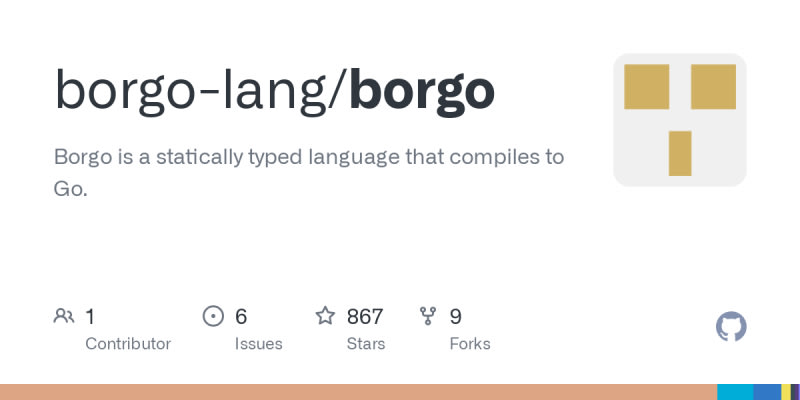The height and width of the screenshot is (400, 800).
Task: Click the contributors people icon
Action: point(64,316)
